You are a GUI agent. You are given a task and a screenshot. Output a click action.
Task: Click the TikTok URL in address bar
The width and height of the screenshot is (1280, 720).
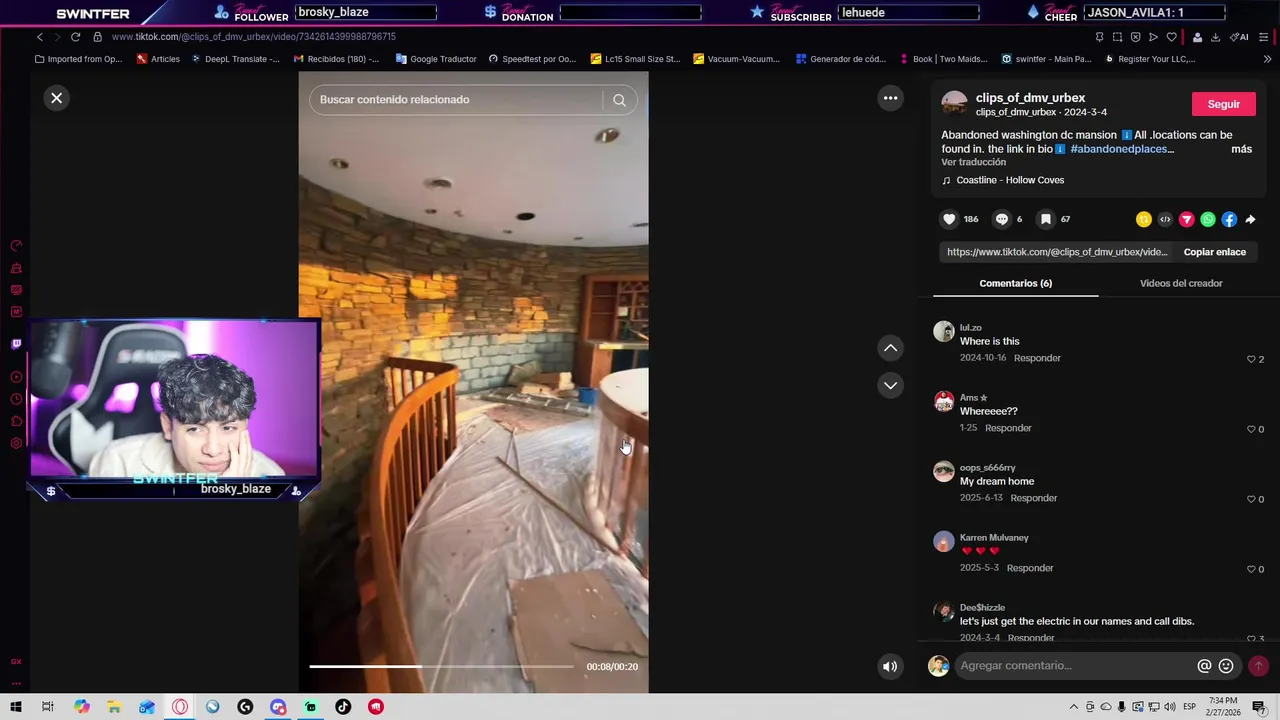(254, 37)
